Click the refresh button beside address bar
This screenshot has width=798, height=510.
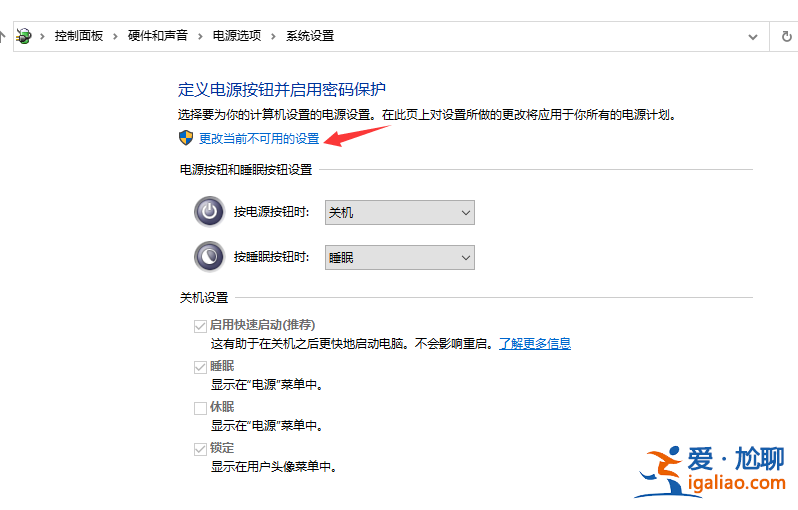pos(786,37)
